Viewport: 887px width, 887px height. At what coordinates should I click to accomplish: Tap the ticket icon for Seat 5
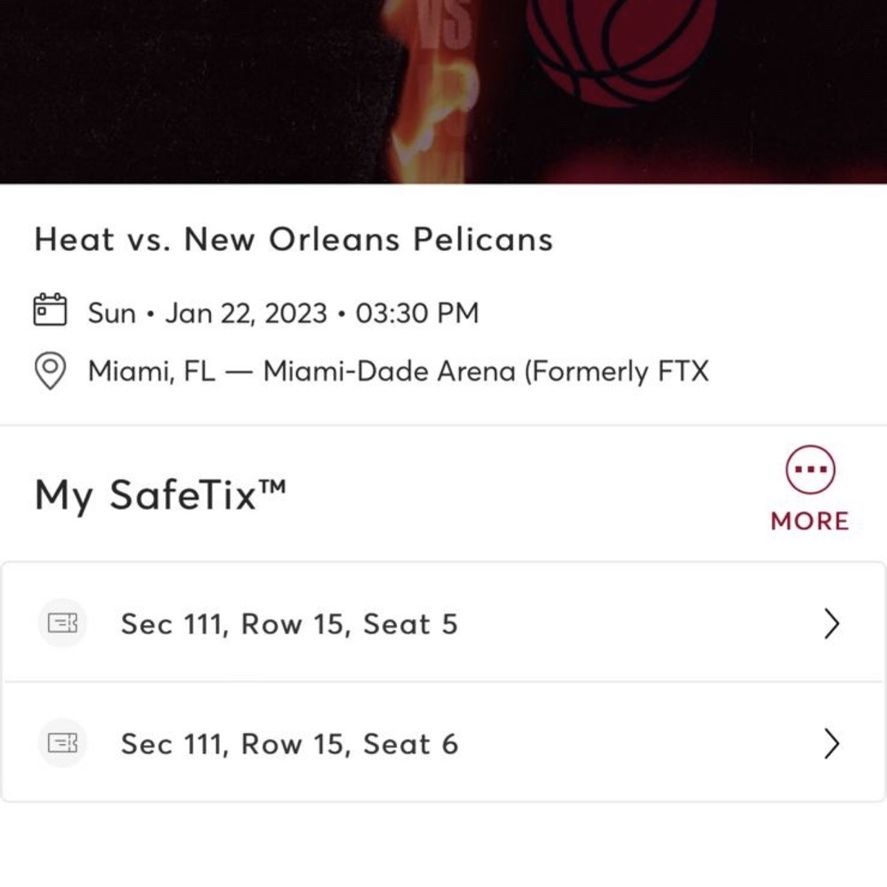pyautogui.click(x=62, y=623)
